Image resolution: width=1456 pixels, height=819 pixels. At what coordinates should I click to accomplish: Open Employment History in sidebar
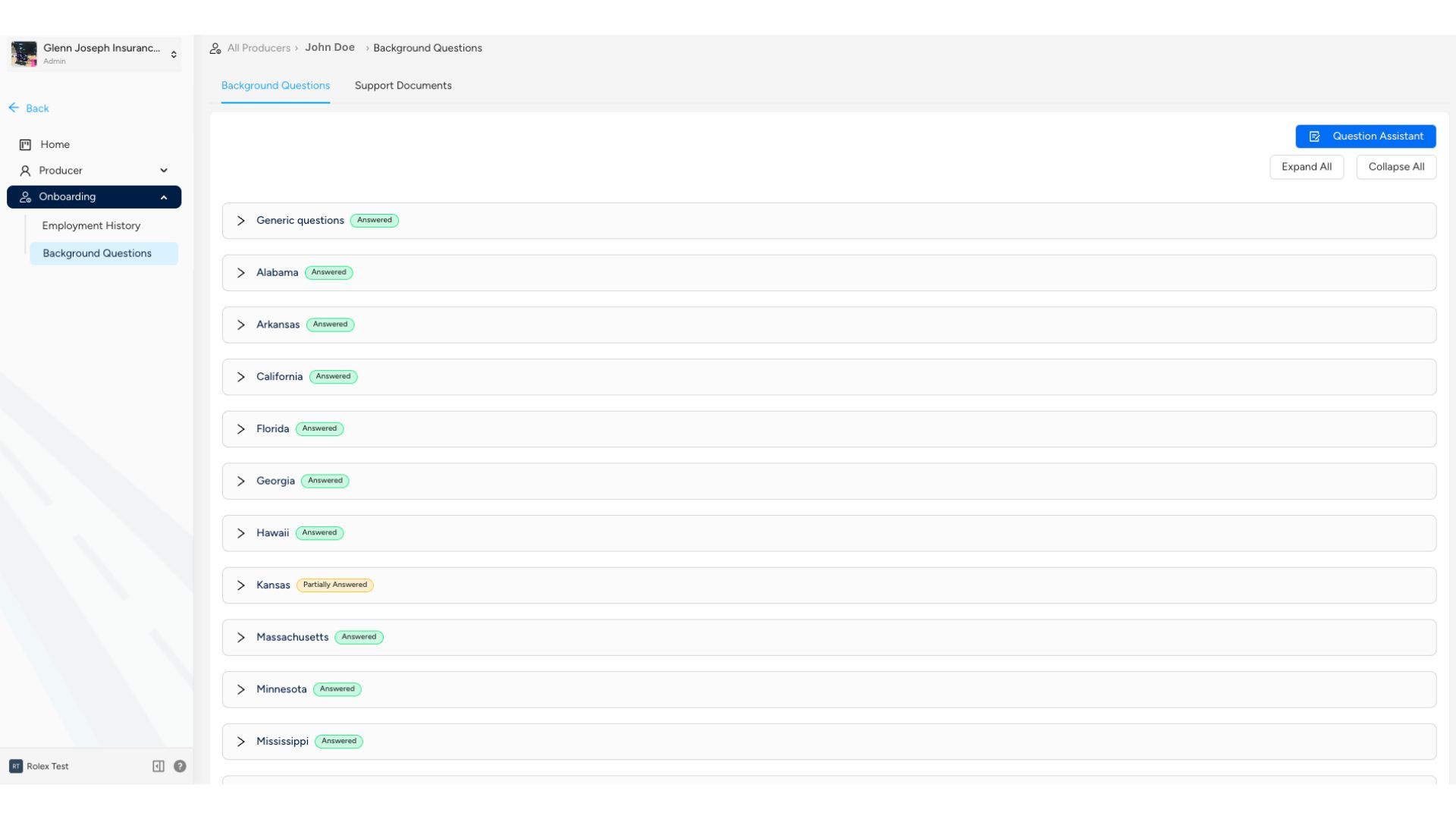click(91, 226)
